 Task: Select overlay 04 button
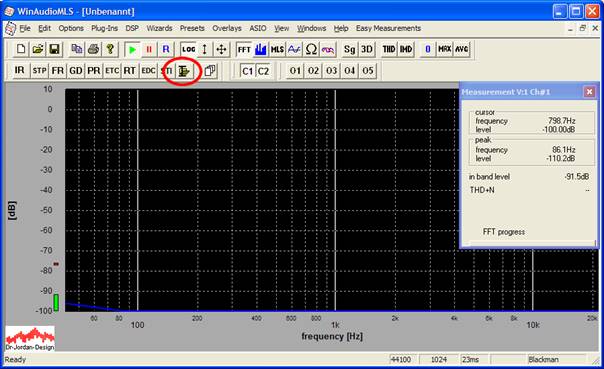(x=349, y=70)
